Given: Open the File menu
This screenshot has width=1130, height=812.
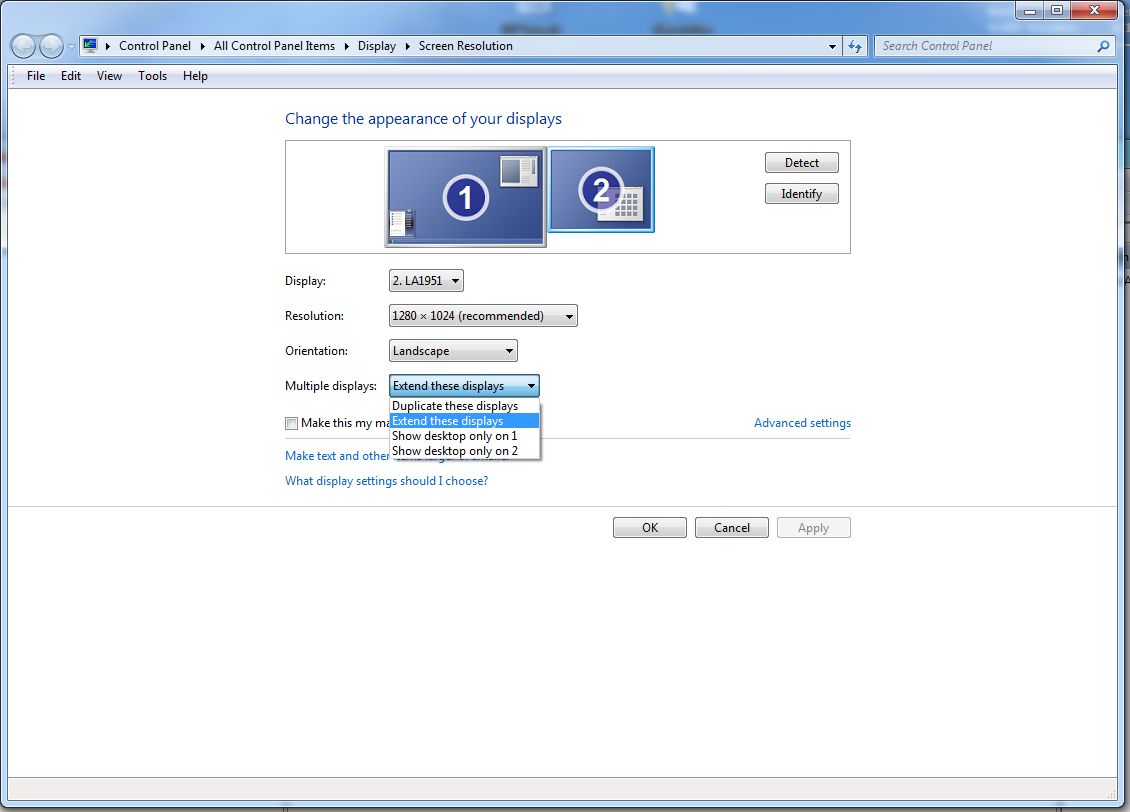Looking at the screenshot, I should pyautogui.click(x=36, y=76).
